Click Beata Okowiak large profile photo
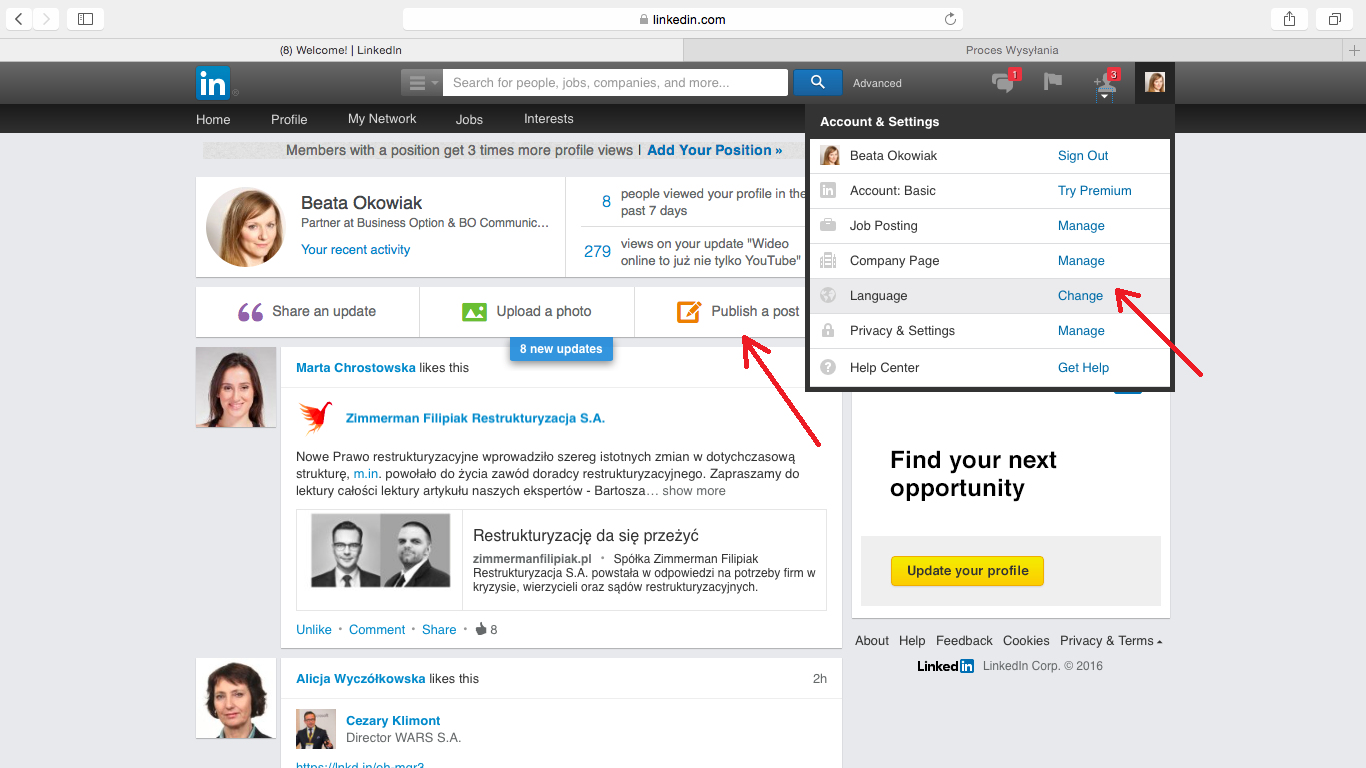The height and width of the screenshot is (768, 1366). (246, 227)
